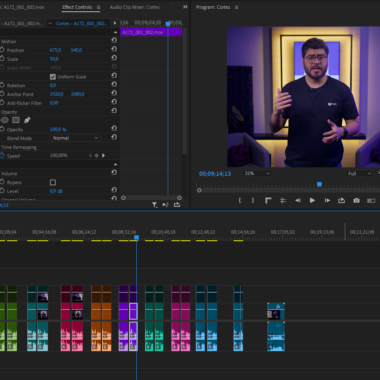Reset the Scale parameter
The height and width of the screenshot is (380, 380).
(114, 58)
